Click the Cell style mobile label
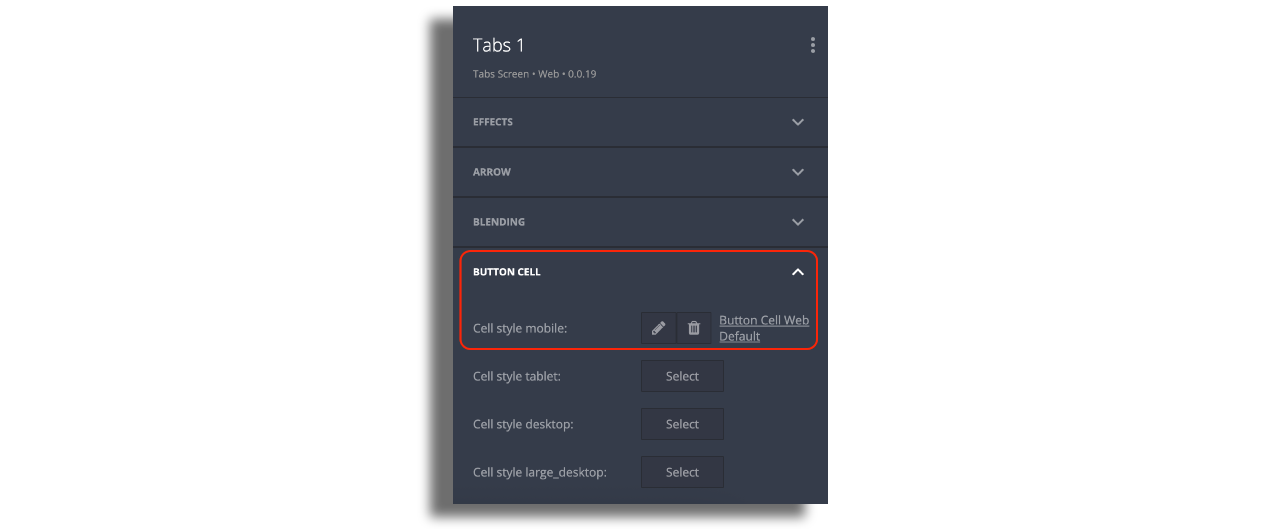This screenshot has width=1280, height=529. point(520,328)
